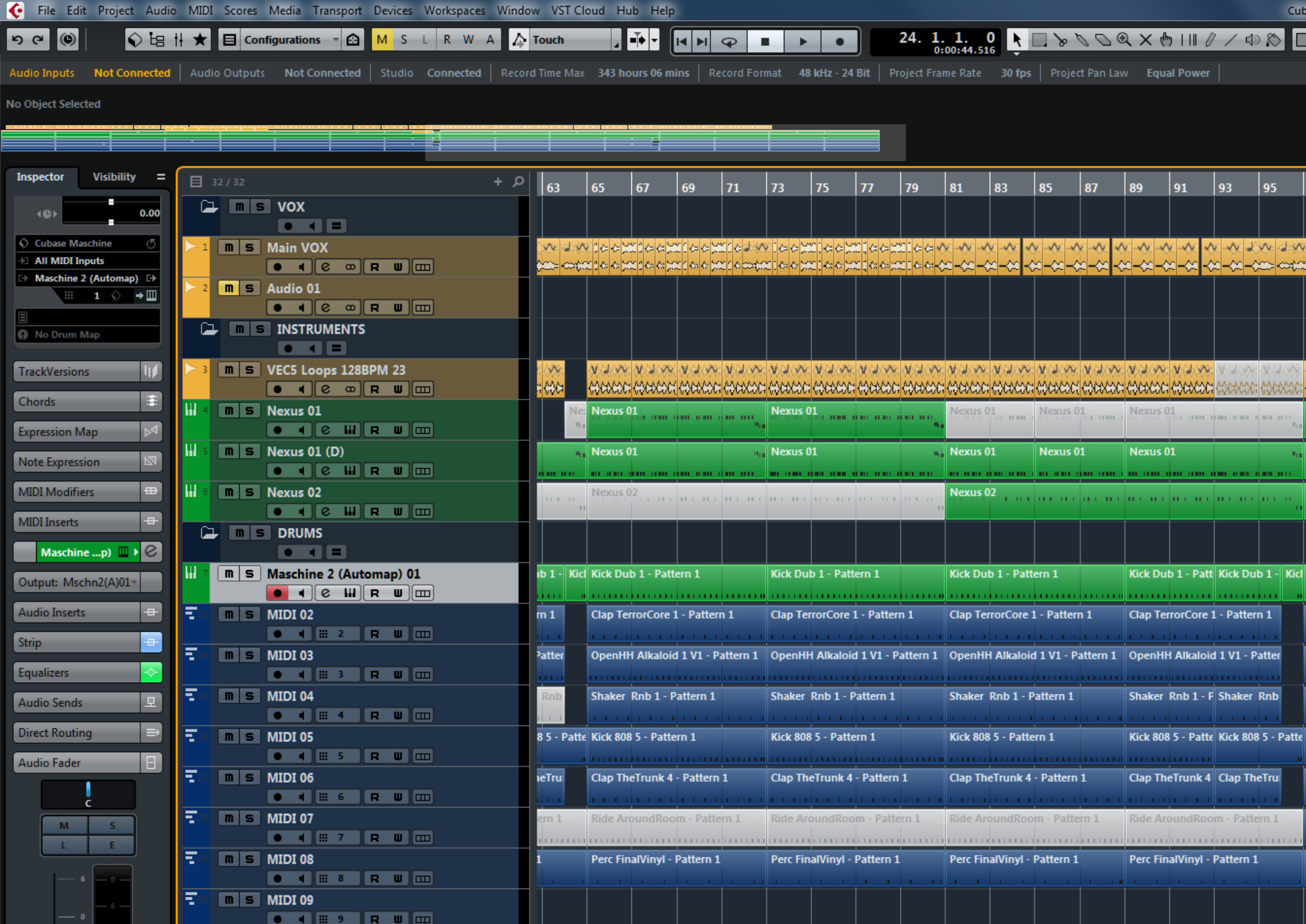Viewport: 1306px width, 924px height.
Task: Solo the Nexus 02 track
Action: [x=249, y=492]
